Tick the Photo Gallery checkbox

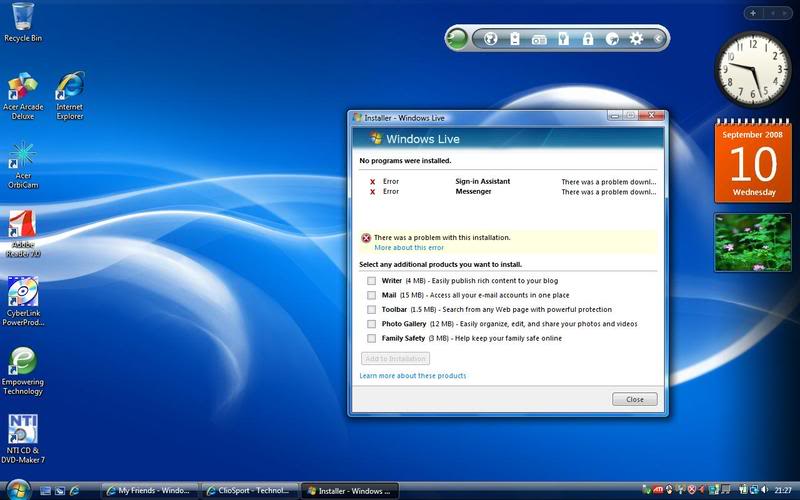coord(372,324)
